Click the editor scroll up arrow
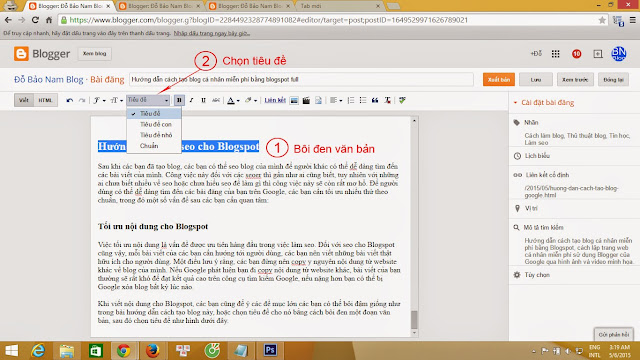This screenshot has height=360, width=640. (x=414, y=121)
